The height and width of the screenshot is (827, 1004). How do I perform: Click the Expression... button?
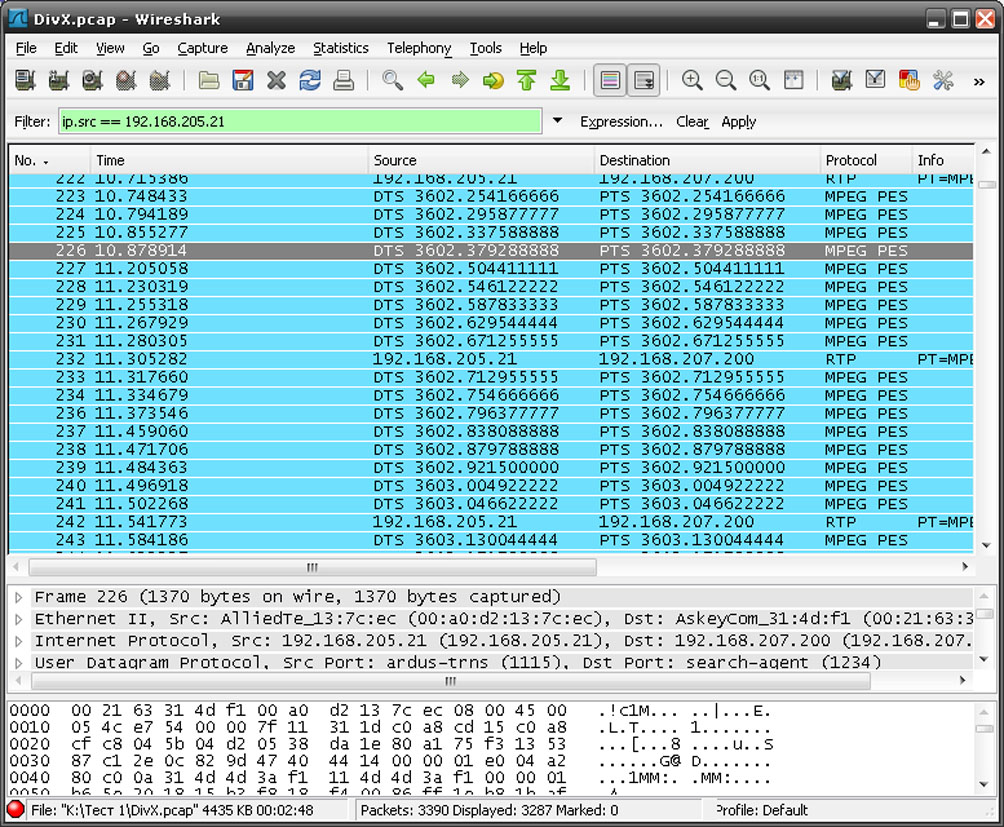point(621,121)
